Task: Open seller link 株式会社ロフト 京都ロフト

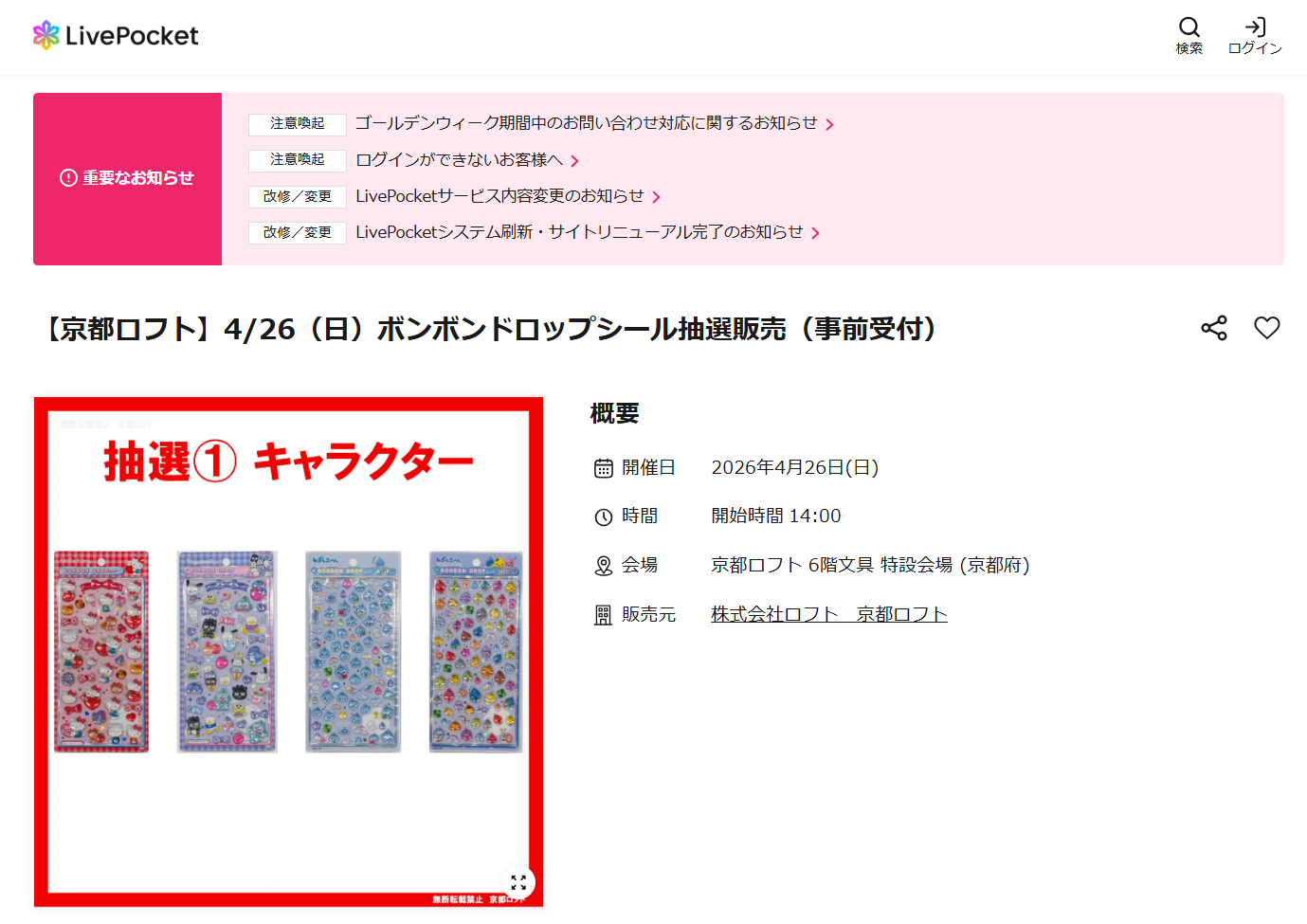Action: [829, 614]
